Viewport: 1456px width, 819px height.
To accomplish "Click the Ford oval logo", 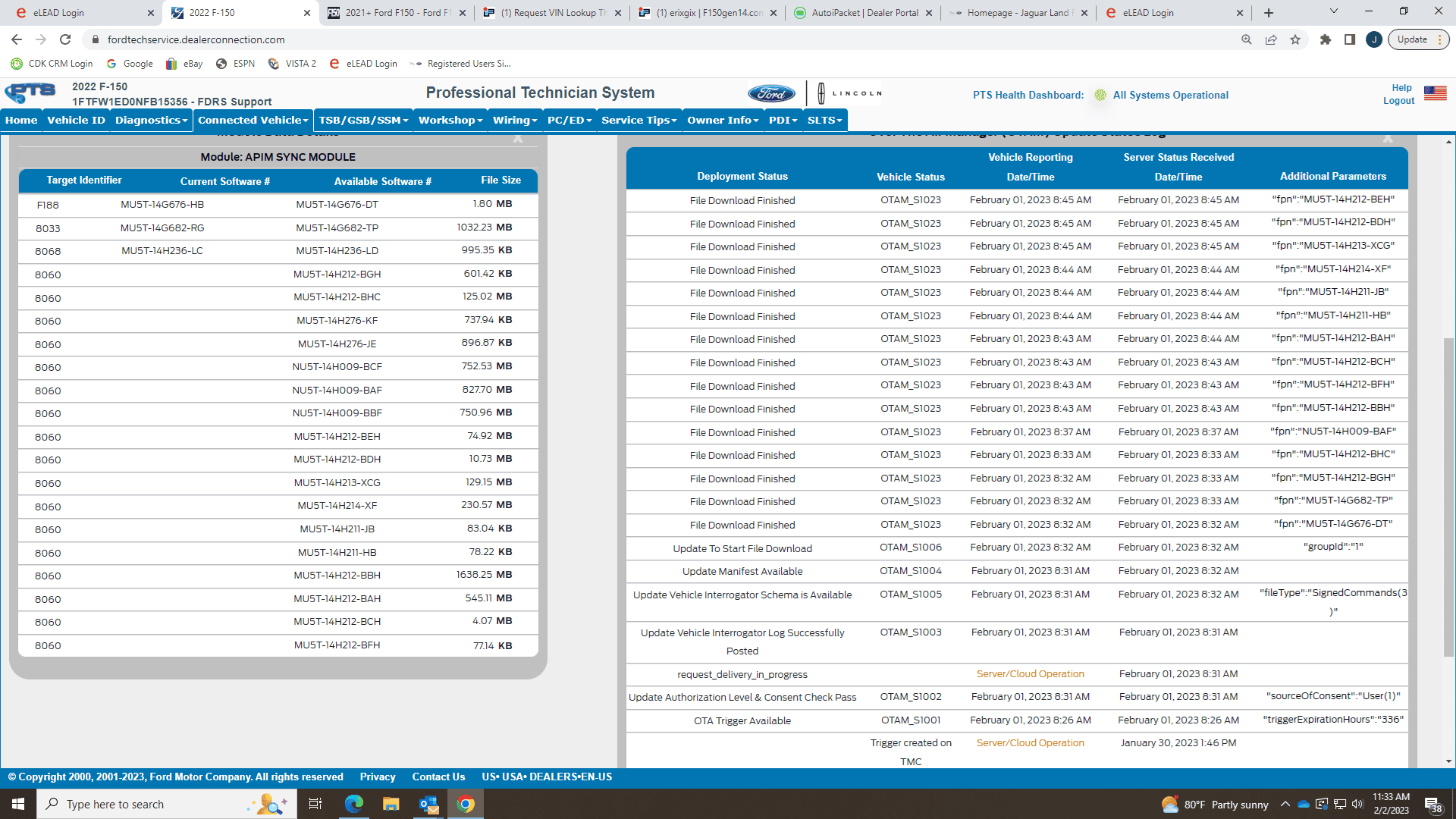I will [x=771, y=94].
